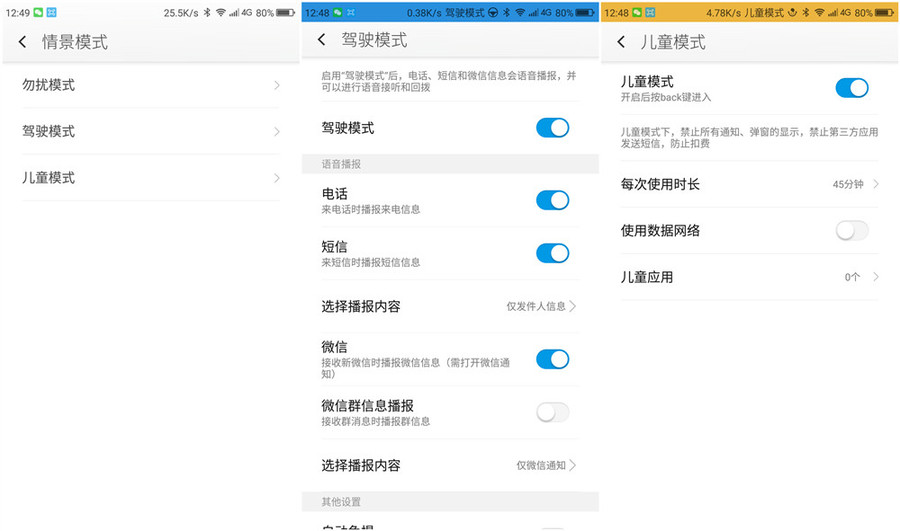Click 开启后按back键进入 hint text

click(x=666, y=97)
